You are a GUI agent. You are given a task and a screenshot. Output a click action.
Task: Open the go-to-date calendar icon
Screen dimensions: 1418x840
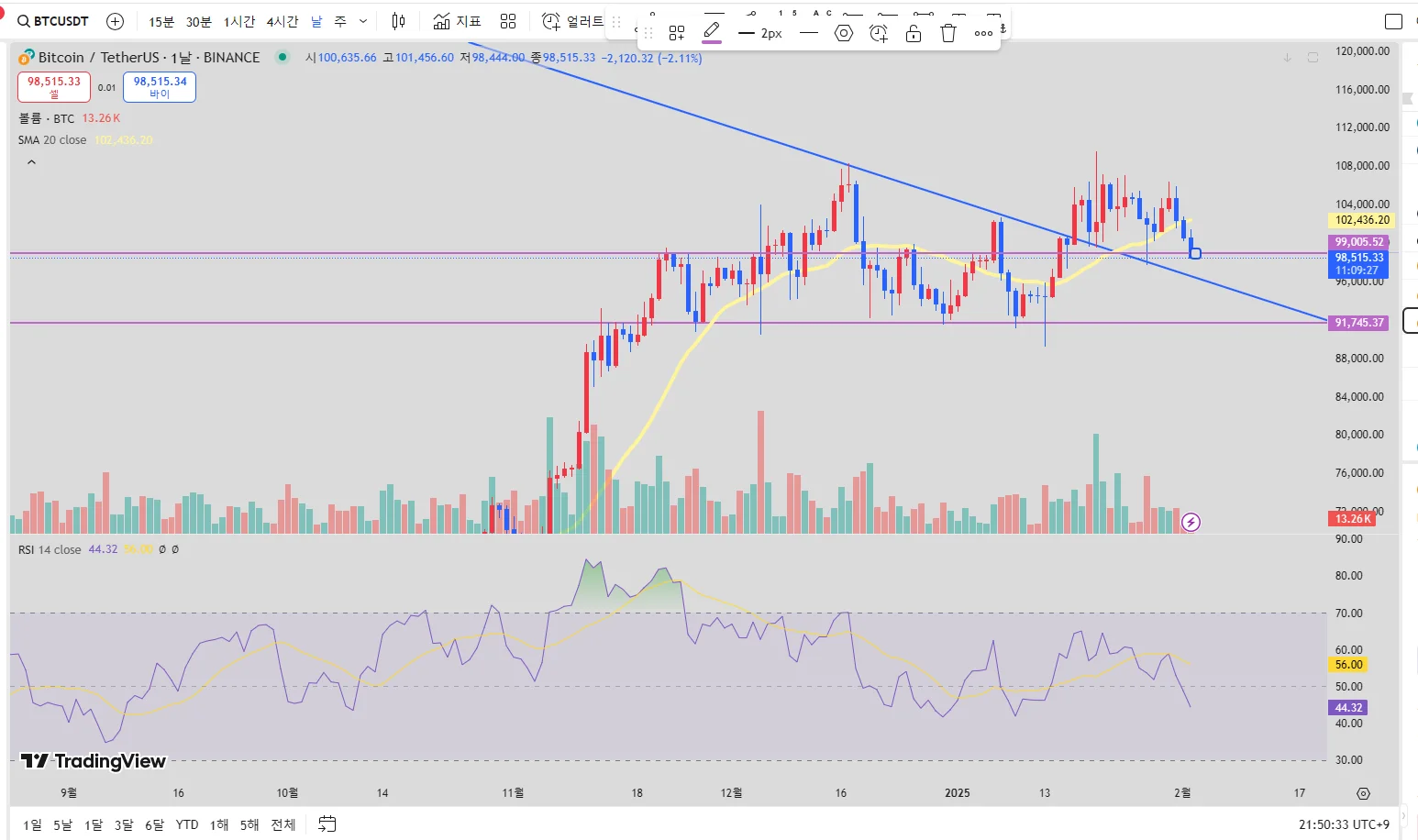pyautogui.click(x=327, y=824)
